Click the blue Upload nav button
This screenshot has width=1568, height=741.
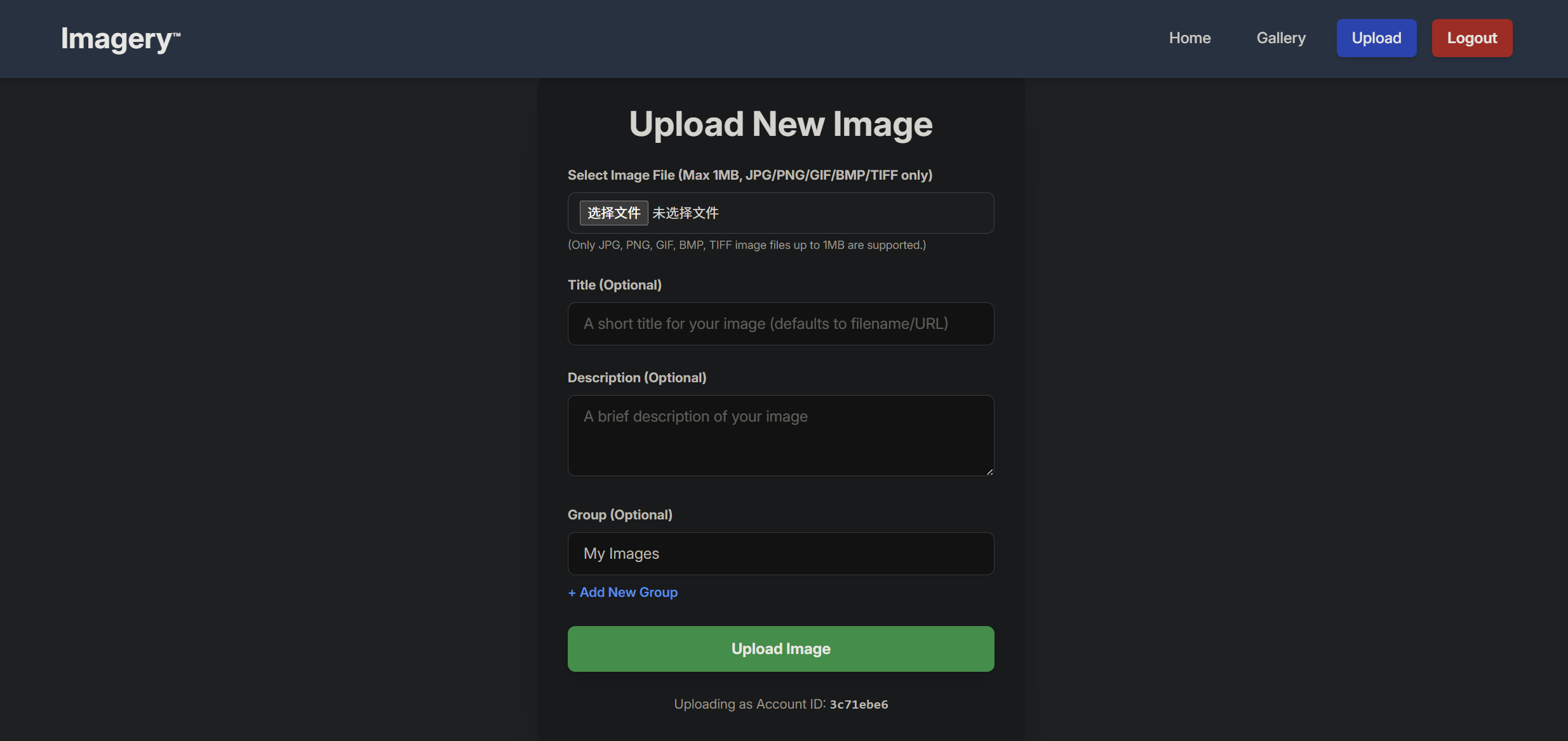tap(1376, 38)
